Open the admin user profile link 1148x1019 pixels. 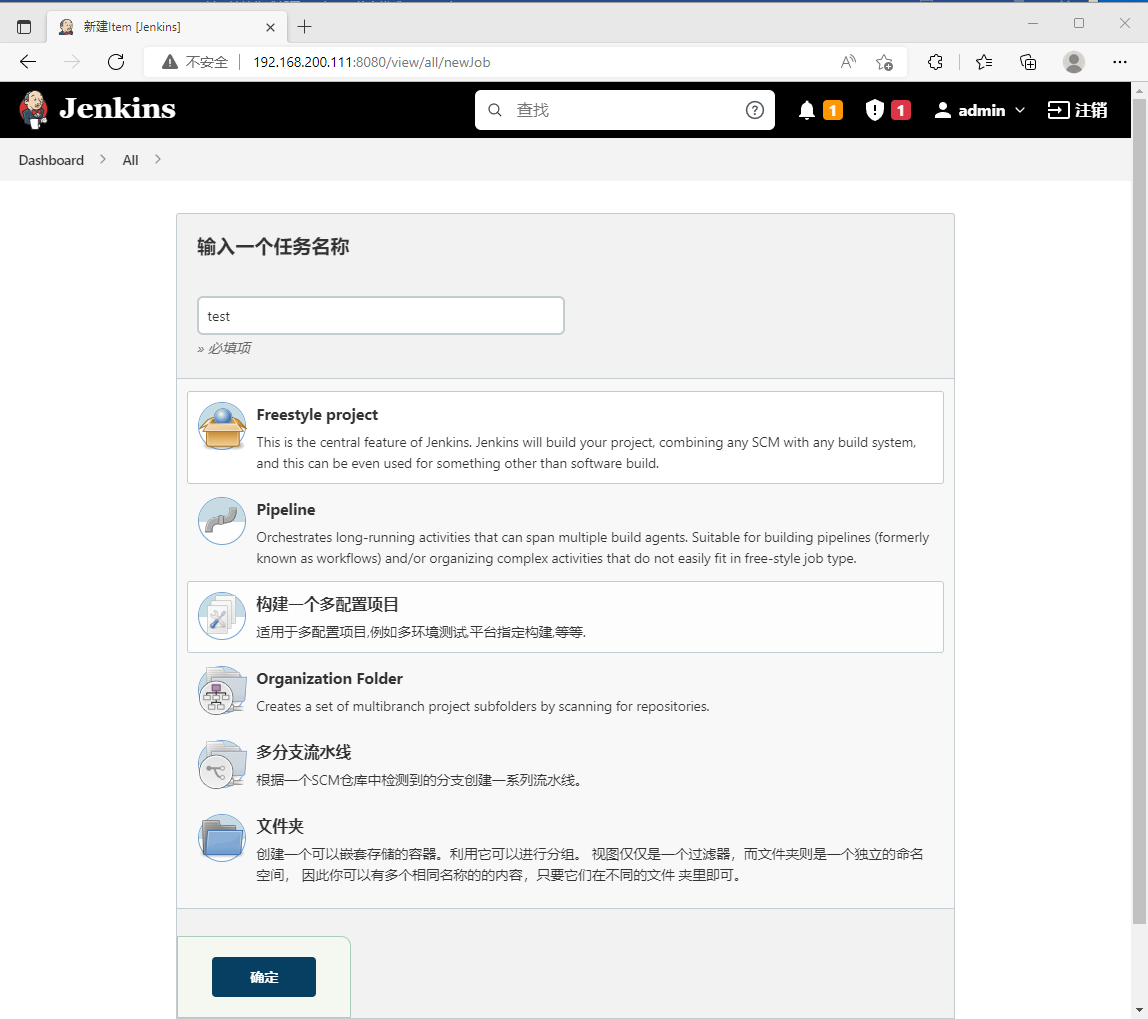coord(969,110)
